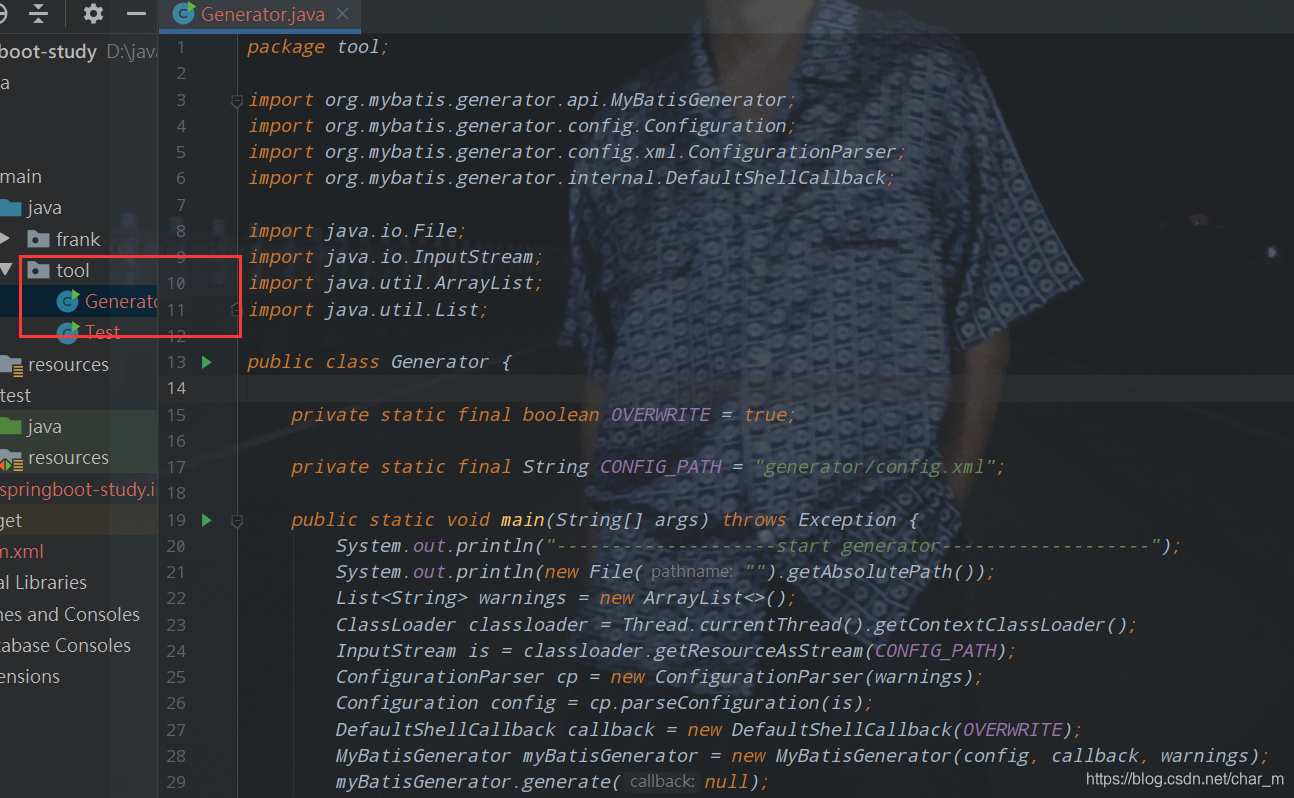Screen dimensions: 1294x798
Task: Click 'warnings' variable declaration on line 22
Action: 523,598
